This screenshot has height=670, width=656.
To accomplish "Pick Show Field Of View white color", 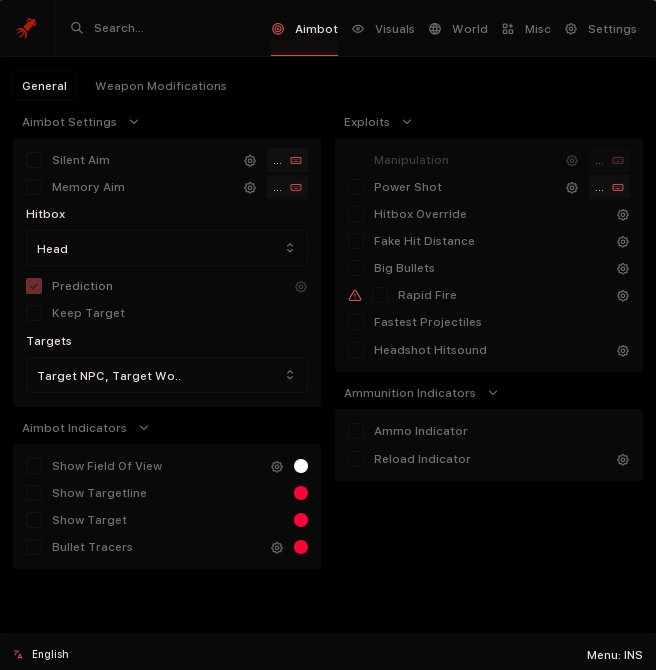I will (x=301, y=466).
